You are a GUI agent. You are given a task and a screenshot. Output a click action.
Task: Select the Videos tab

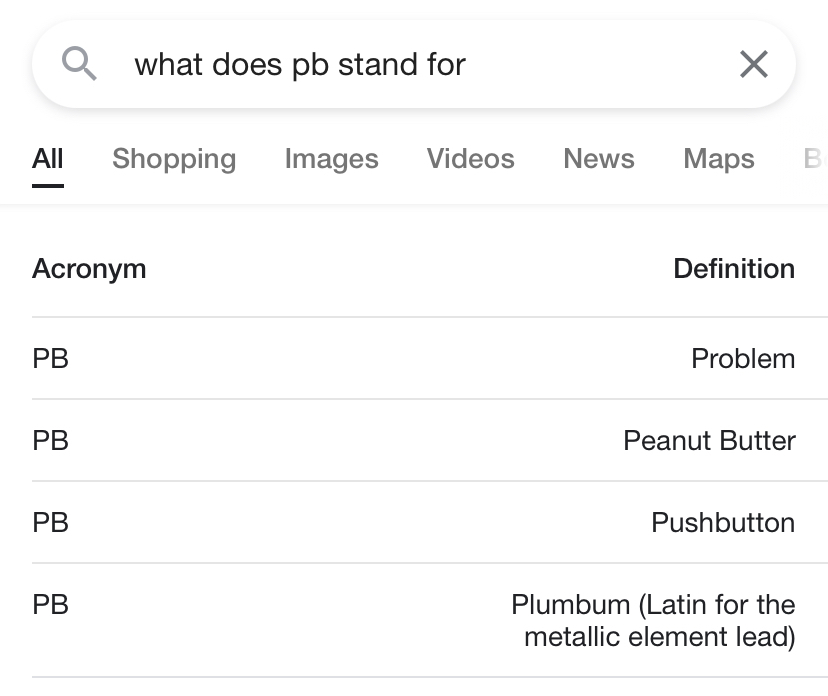click(470, 158)
